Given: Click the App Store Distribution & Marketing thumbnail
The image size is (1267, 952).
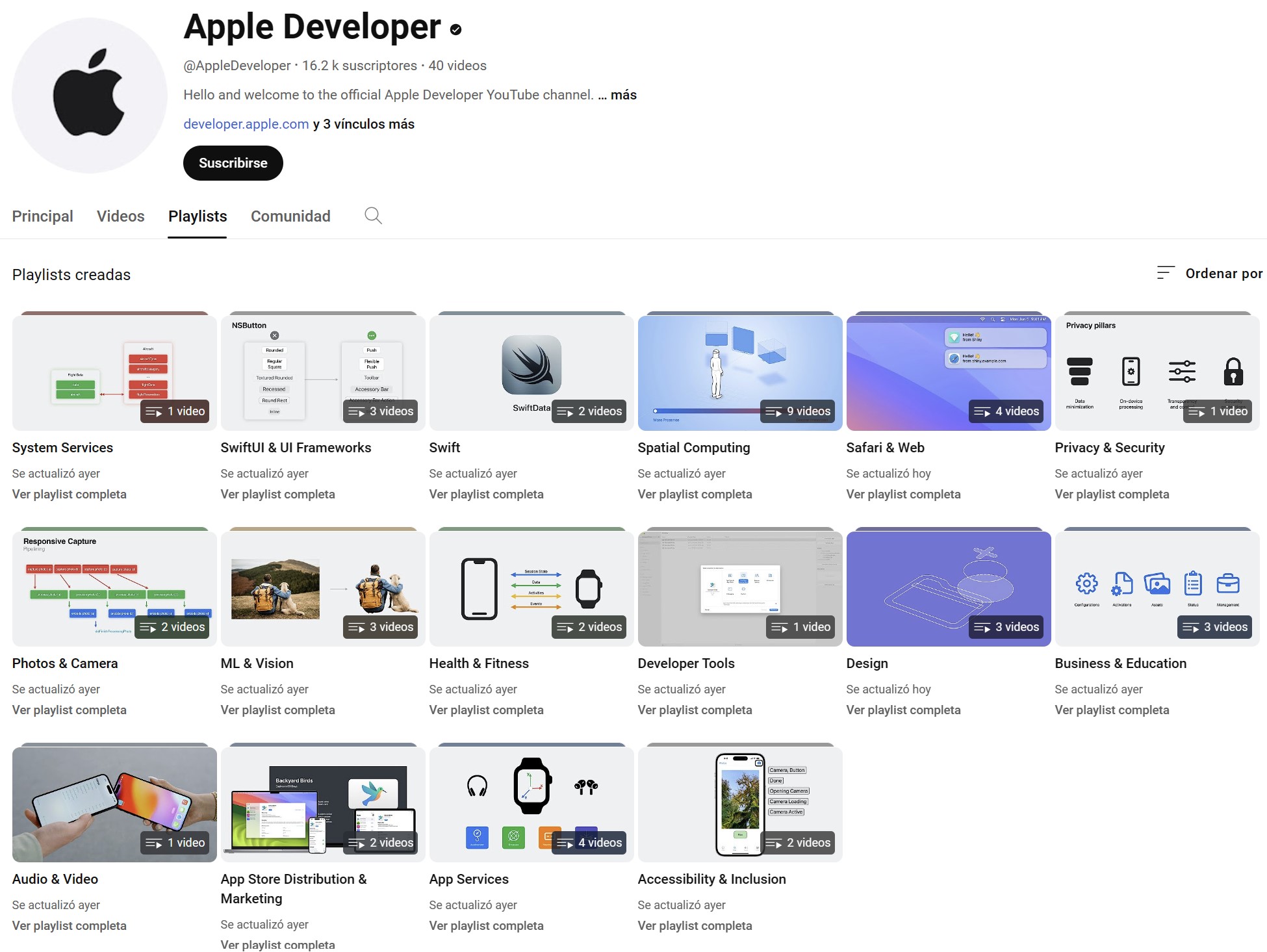Looking at the screenshot, I should pyautogui.click(x=323, y=804).
